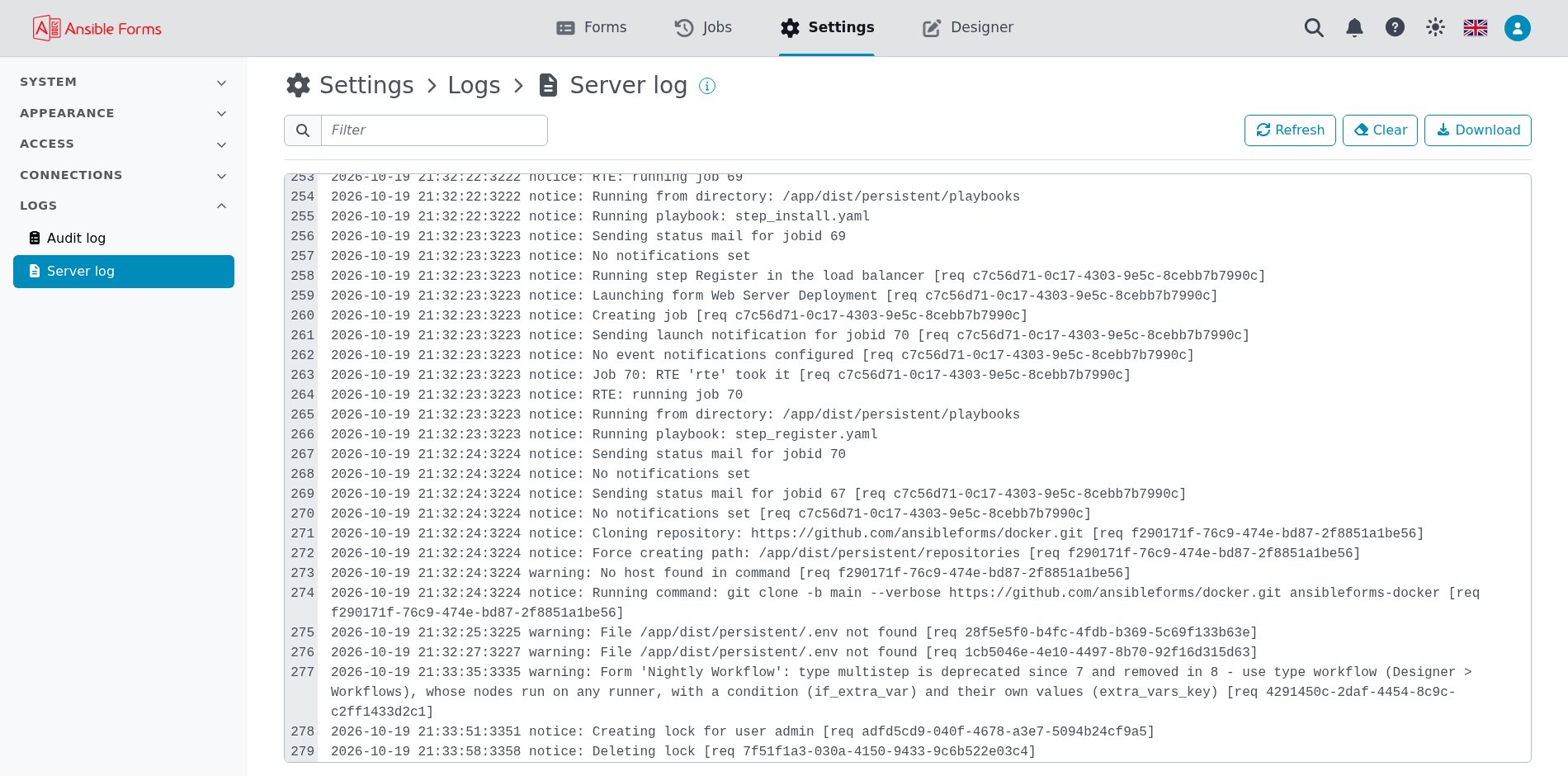Click line number 264 in the gutter

tap(302, 395)
